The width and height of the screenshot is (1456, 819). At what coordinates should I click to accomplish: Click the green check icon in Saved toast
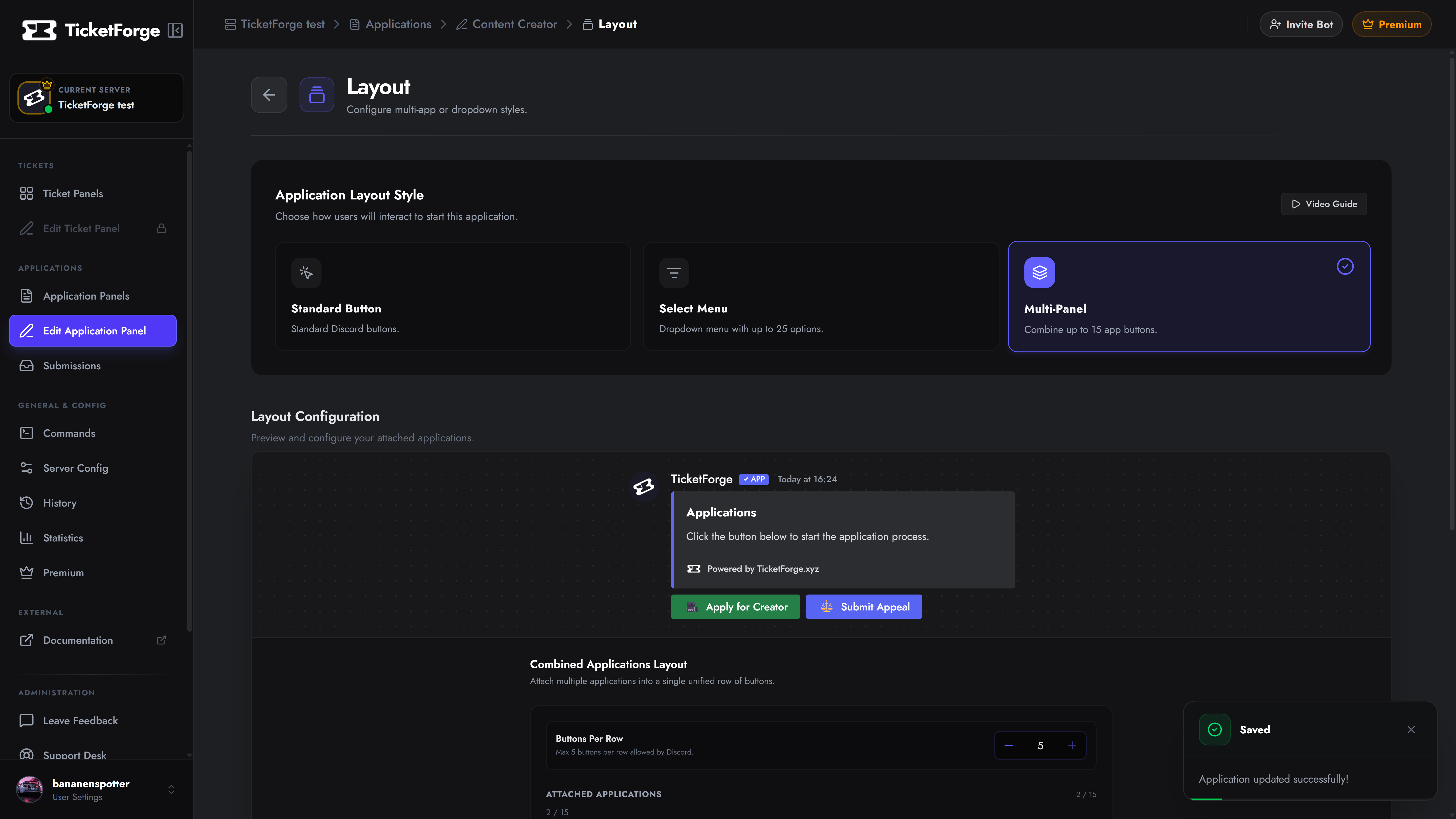click(x=1215, y=730)
